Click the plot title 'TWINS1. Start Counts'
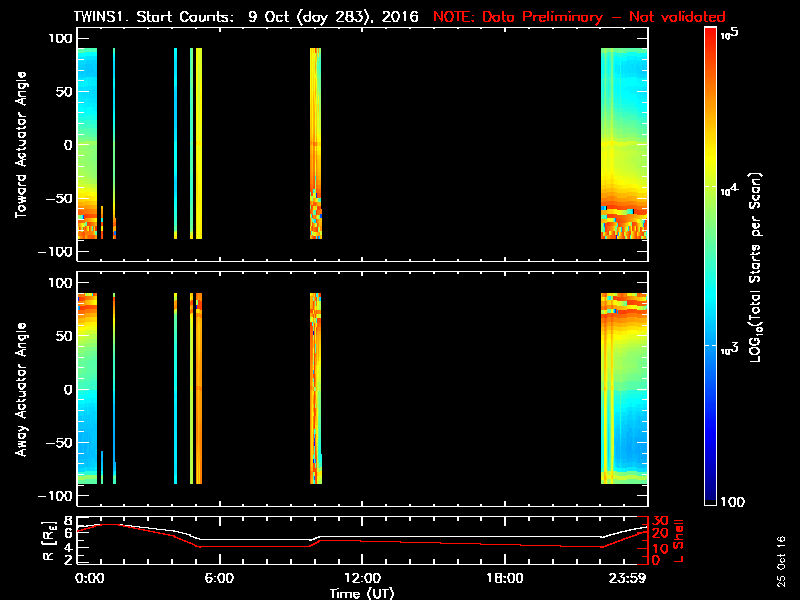The image size is (800, 600). click(158, 17)
